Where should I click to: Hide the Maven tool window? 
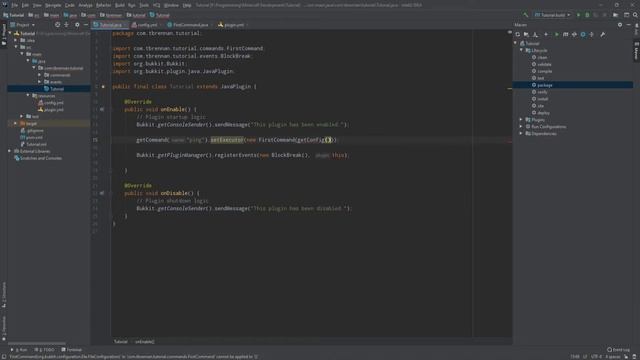629,25
